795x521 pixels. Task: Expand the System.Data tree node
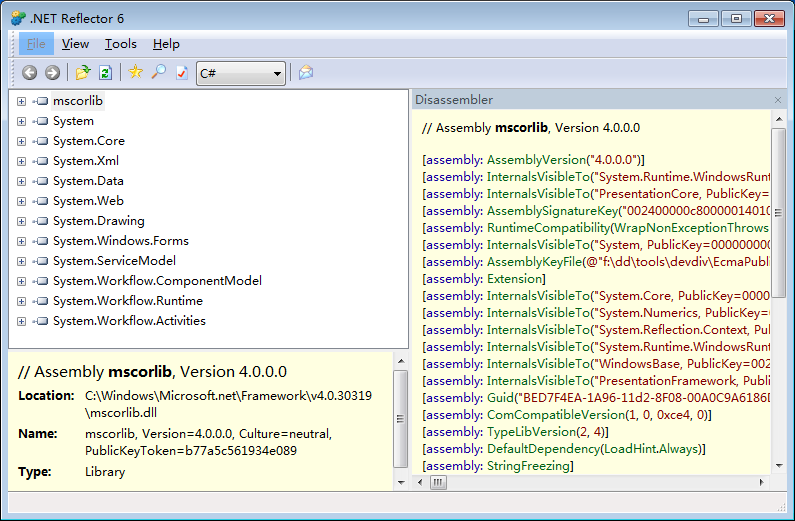coord(21,181)
